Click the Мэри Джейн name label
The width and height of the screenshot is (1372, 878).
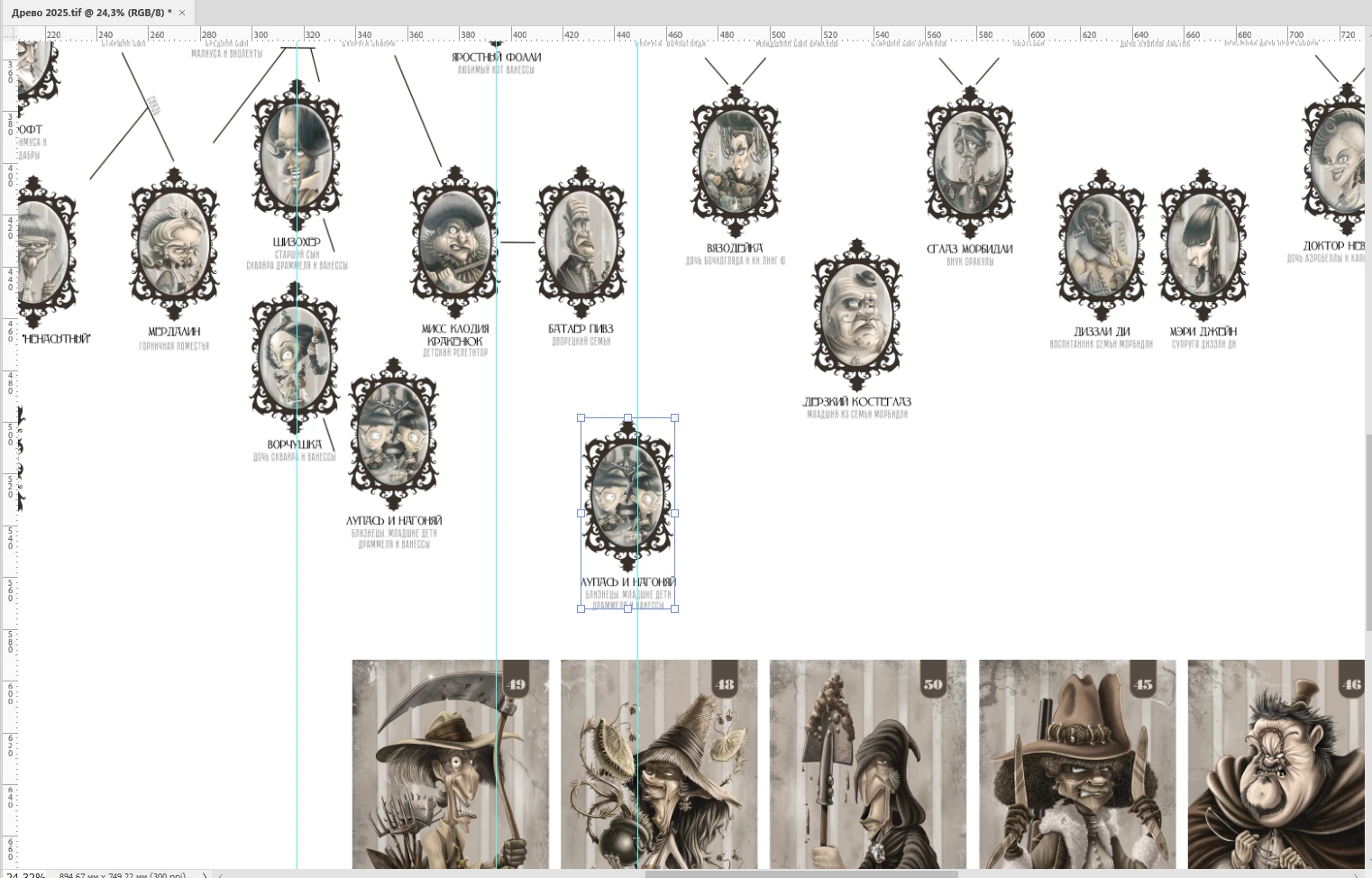coord(1203,332)
